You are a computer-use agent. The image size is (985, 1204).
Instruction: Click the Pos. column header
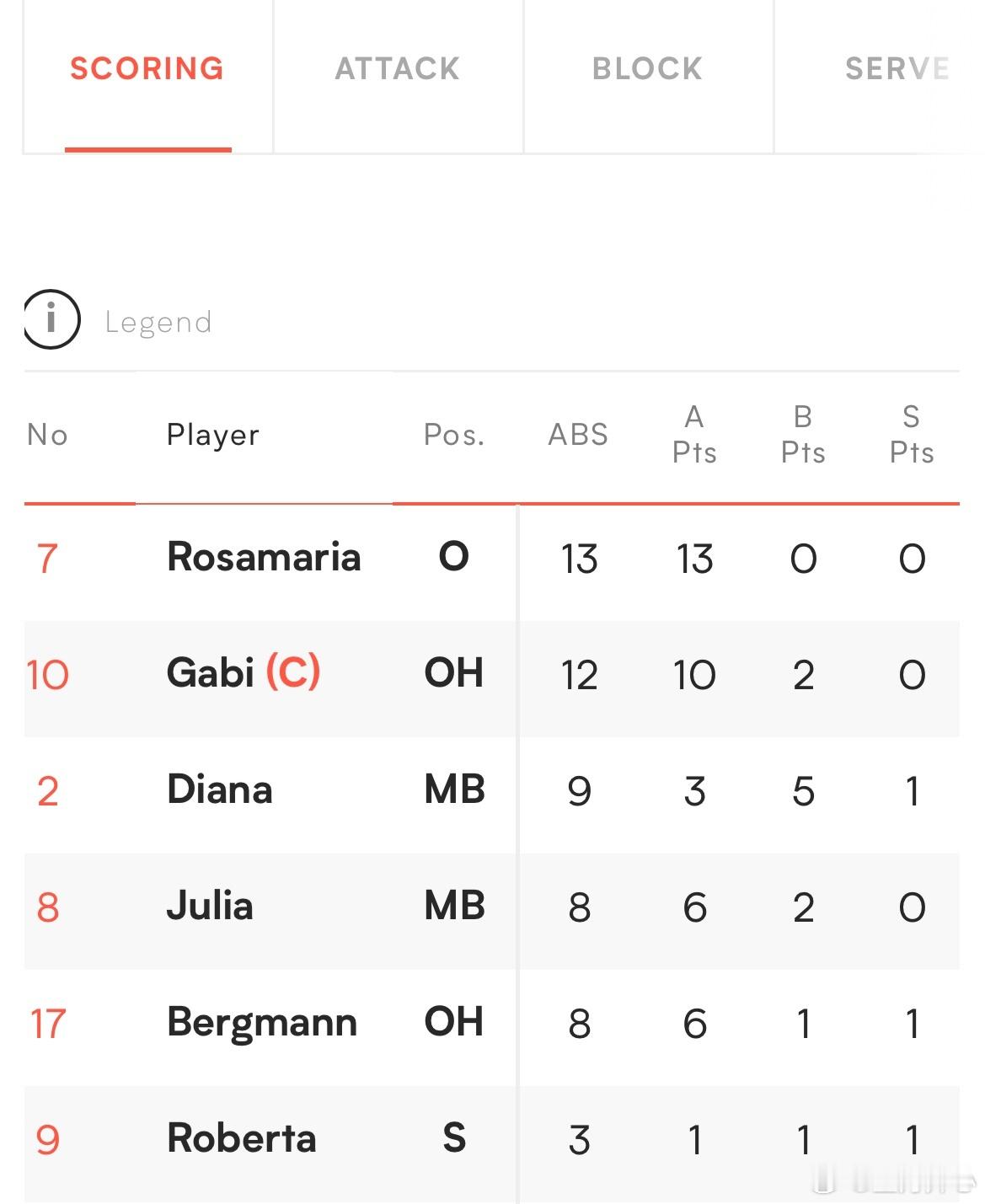pyautogui.click(x=454, y=435)
